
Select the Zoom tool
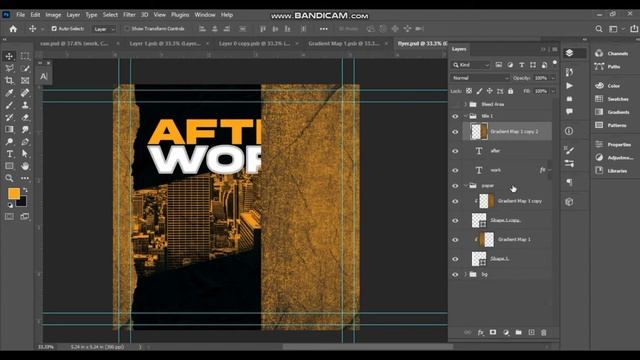9,178
